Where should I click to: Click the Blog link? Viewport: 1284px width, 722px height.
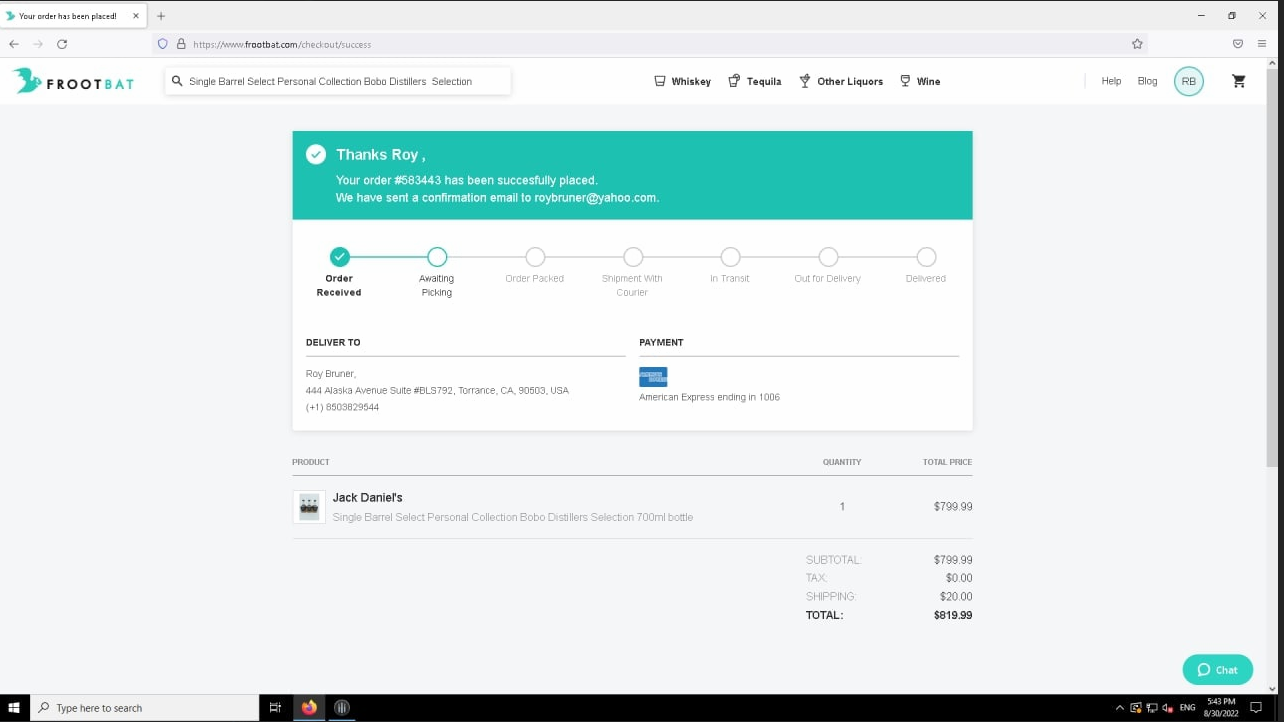pos(1147,81)
